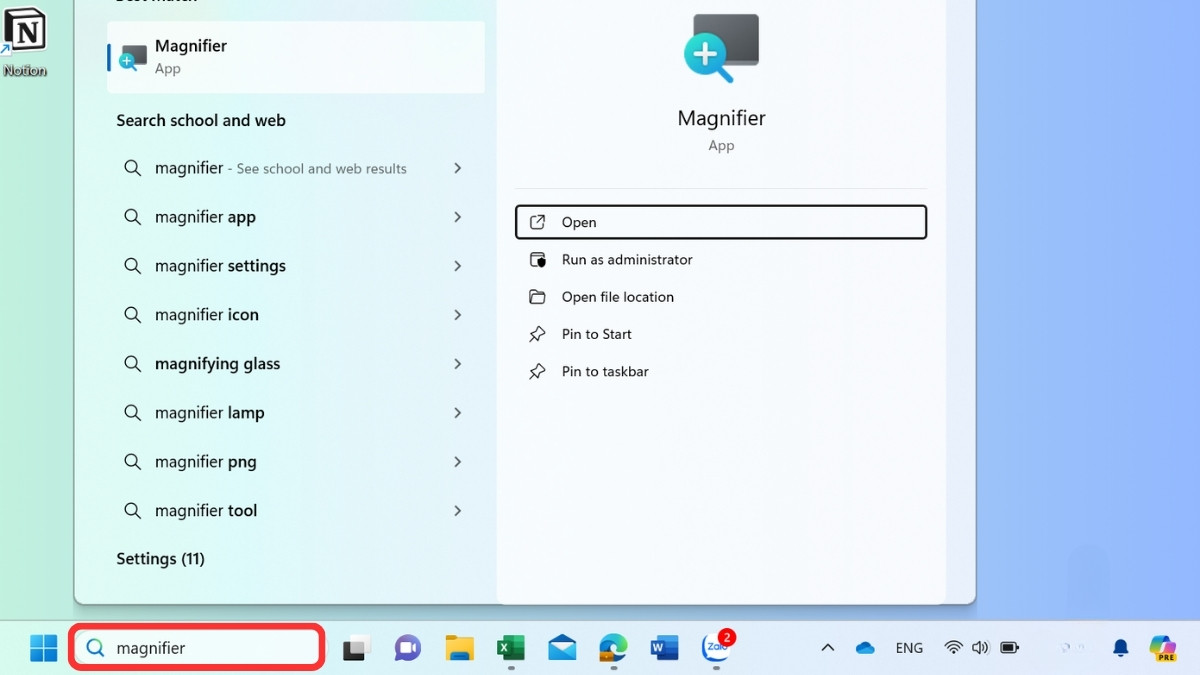Click the Task View icon

[356, 648]
